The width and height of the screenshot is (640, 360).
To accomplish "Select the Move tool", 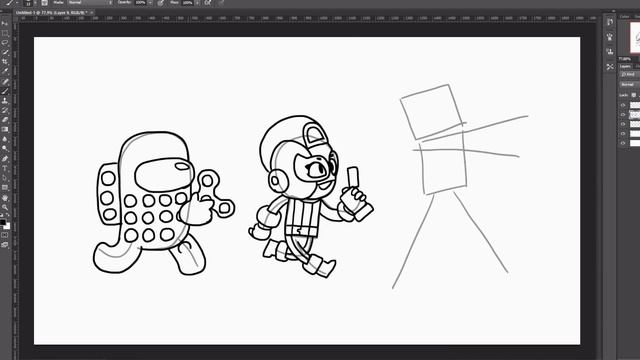I will point(5,23).
